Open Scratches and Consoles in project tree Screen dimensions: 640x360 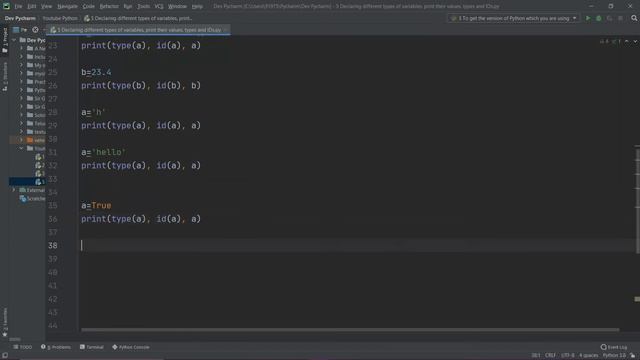(x=33, y=199)
